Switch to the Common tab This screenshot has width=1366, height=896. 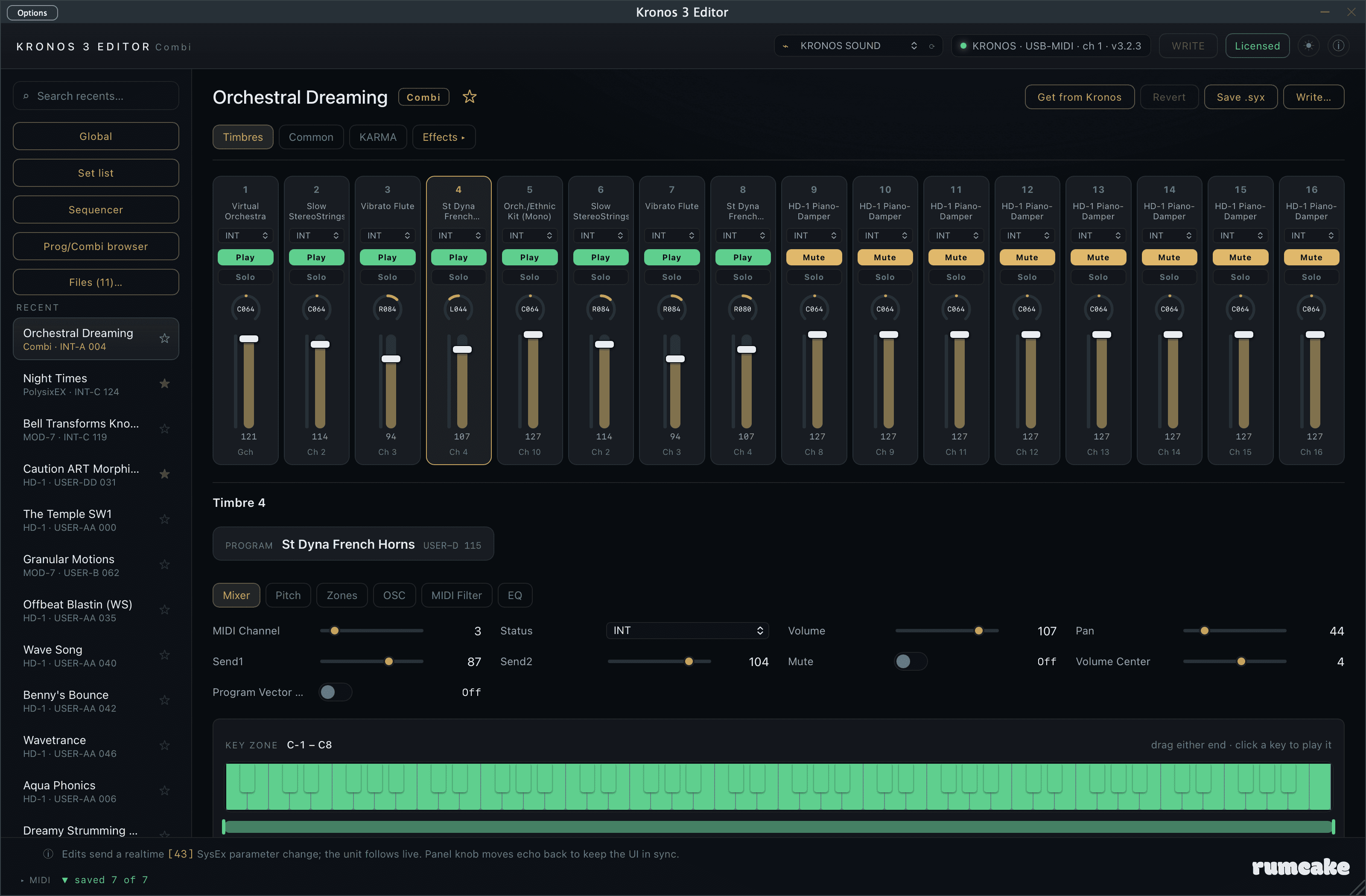[311, 137]
